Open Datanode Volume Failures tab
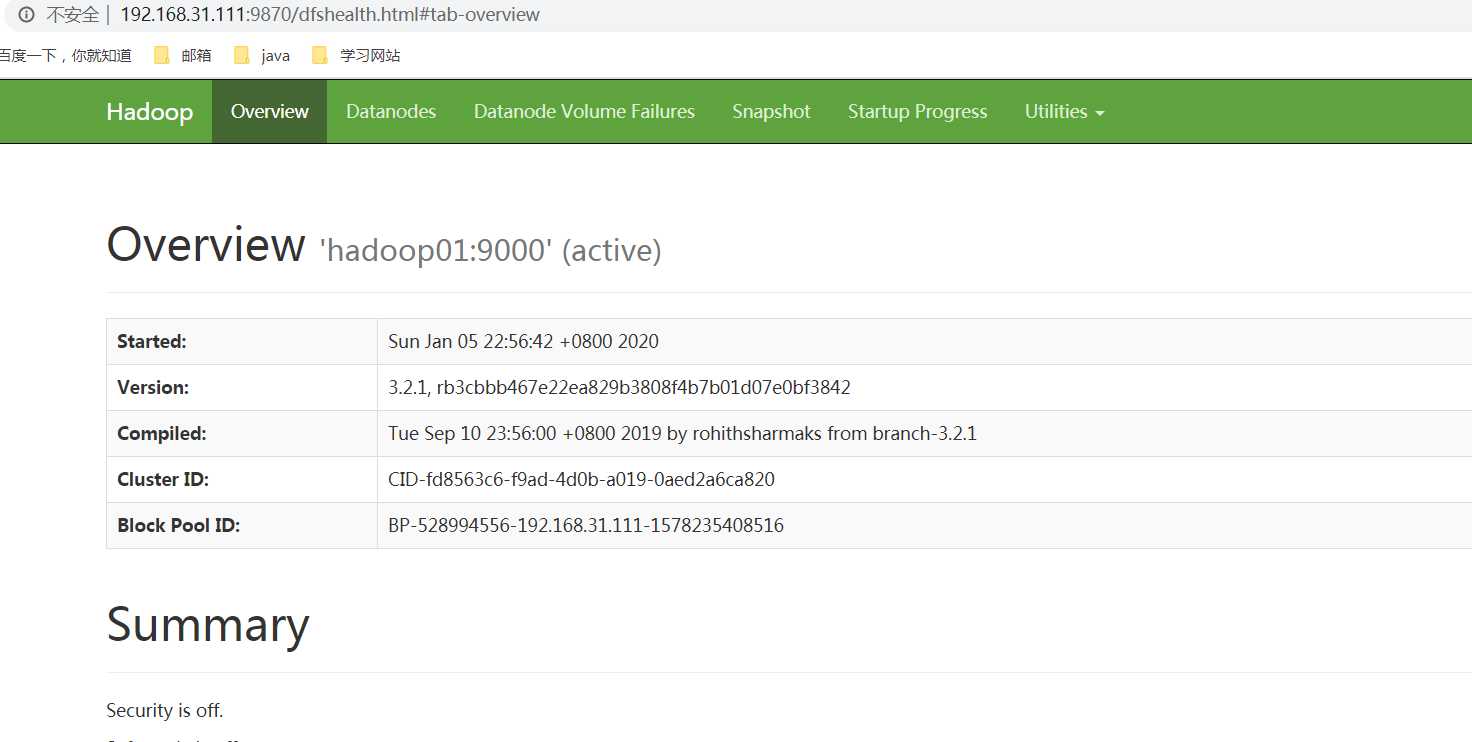The image size is (1472, 742). (584, 112)
